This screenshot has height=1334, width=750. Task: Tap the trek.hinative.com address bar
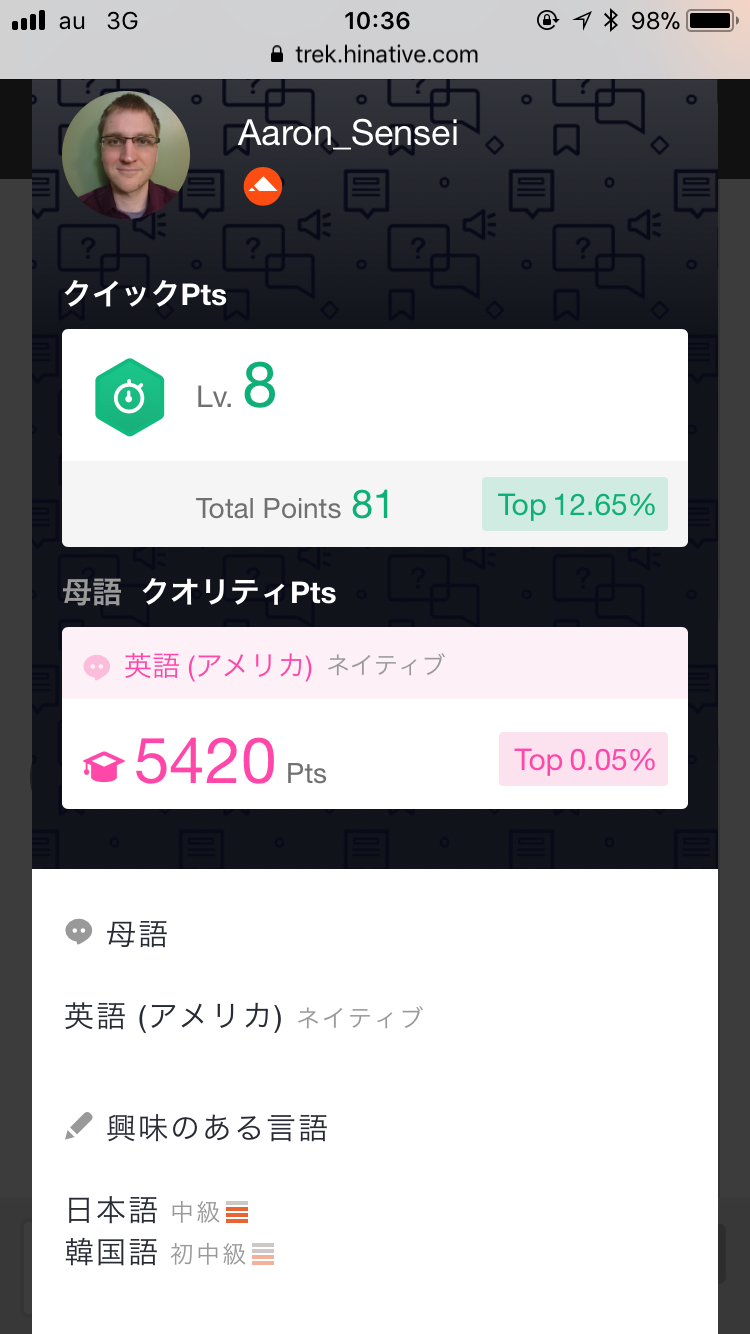tap(386, 55)
